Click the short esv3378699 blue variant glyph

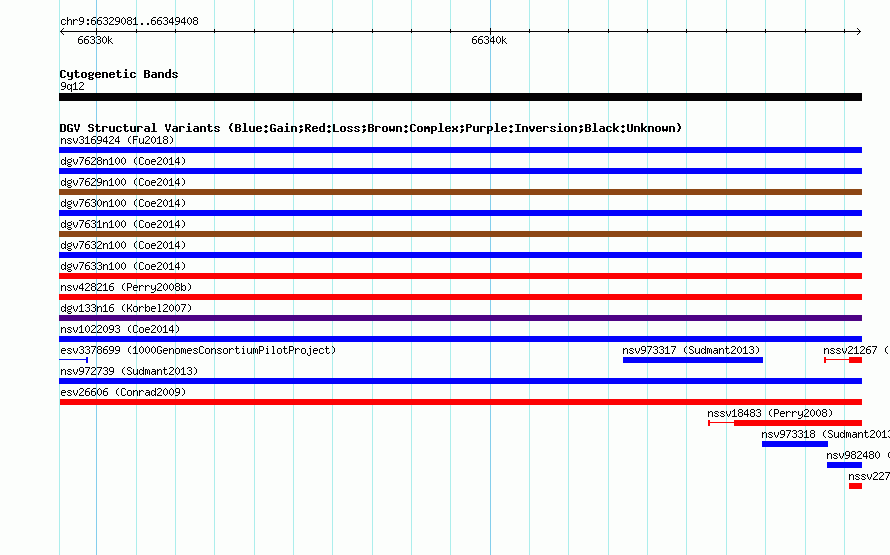(x=73, y=360)
